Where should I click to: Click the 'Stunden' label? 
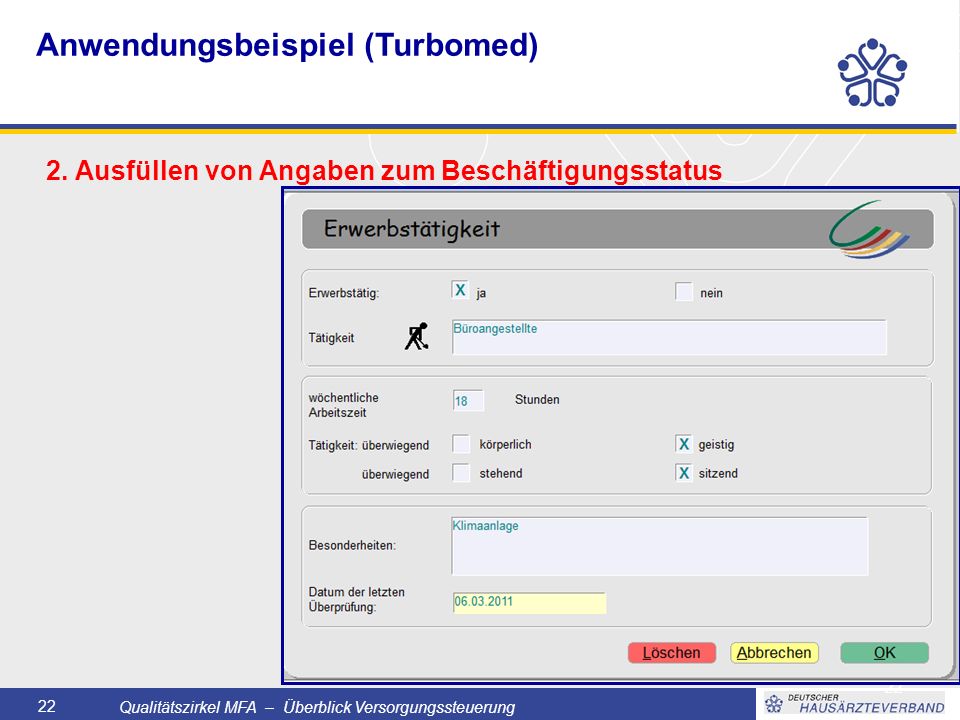[x=537, y=400]
